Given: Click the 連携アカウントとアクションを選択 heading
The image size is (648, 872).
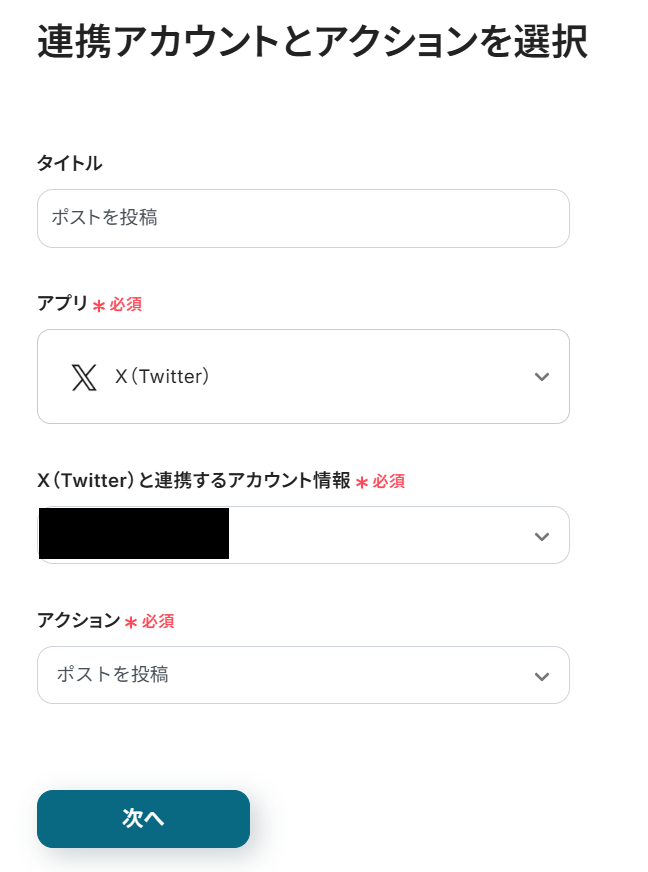Looking at the screenshot, I should pos(311,43).
